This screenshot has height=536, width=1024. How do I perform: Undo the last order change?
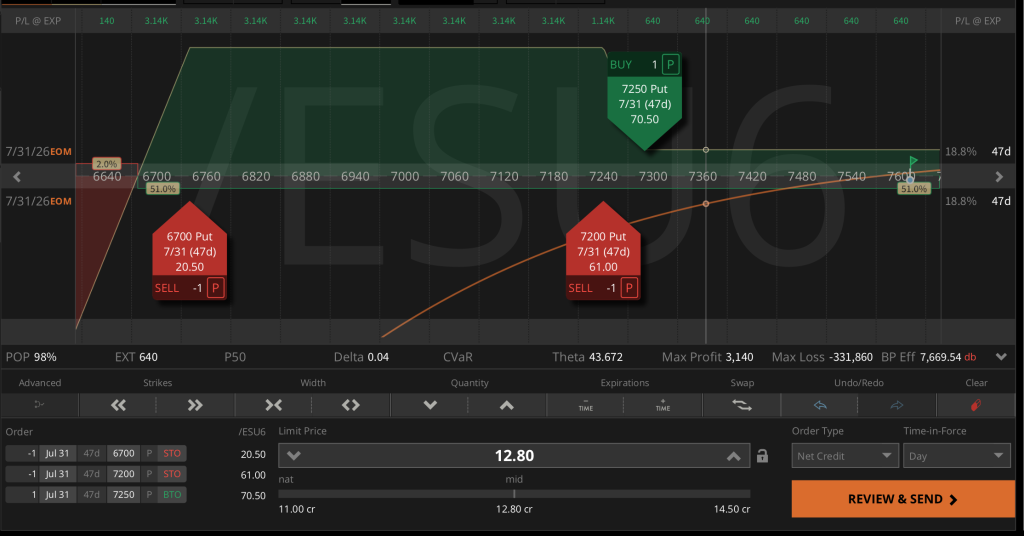click(820, 405)
